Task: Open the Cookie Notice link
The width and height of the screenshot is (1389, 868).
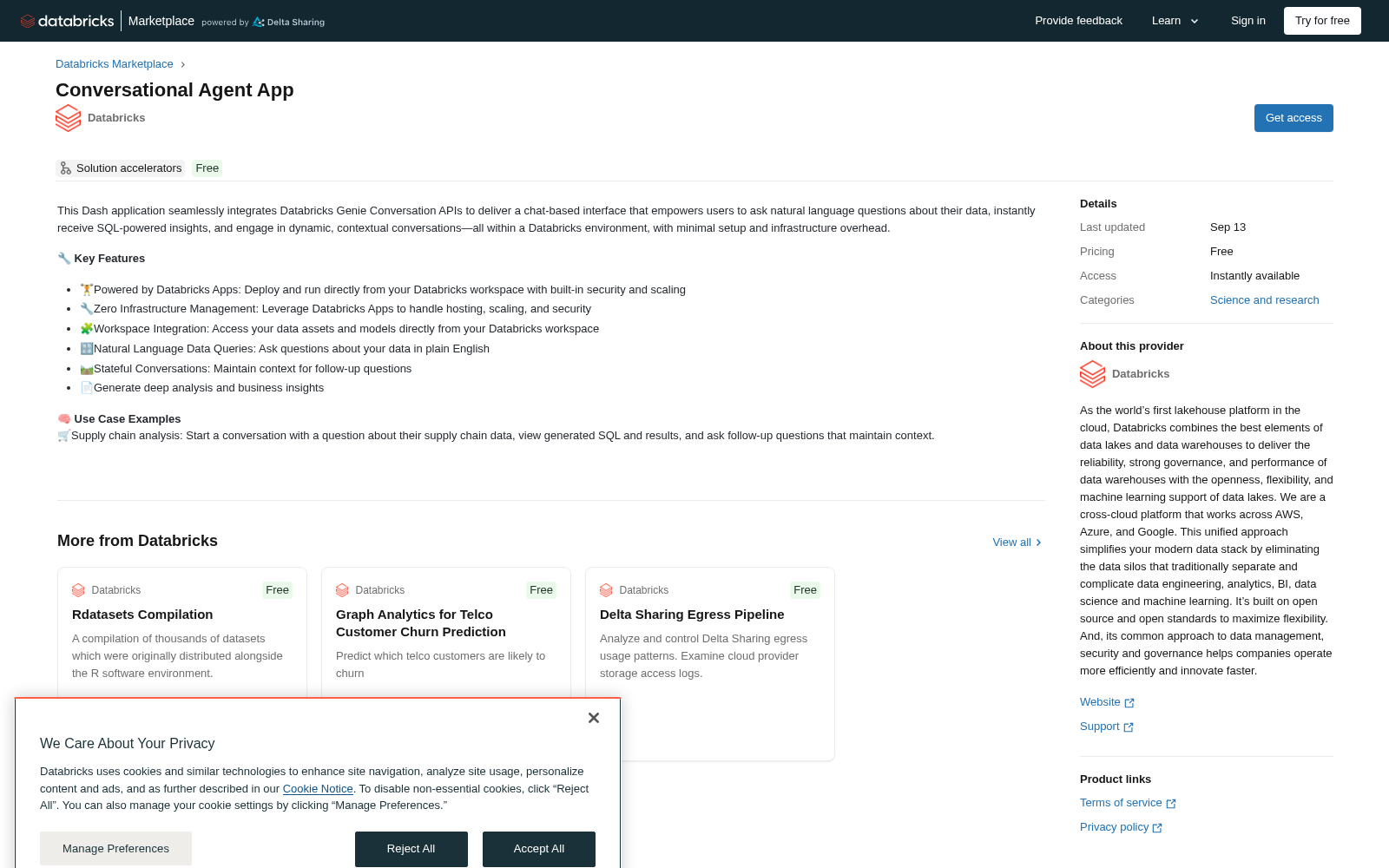Action: point(318,789)
